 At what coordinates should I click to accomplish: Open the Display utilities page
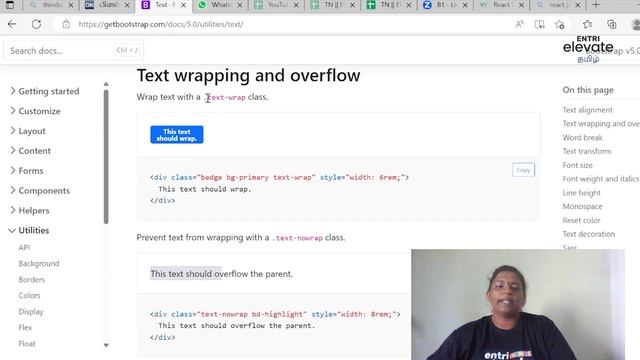[31, 311]
